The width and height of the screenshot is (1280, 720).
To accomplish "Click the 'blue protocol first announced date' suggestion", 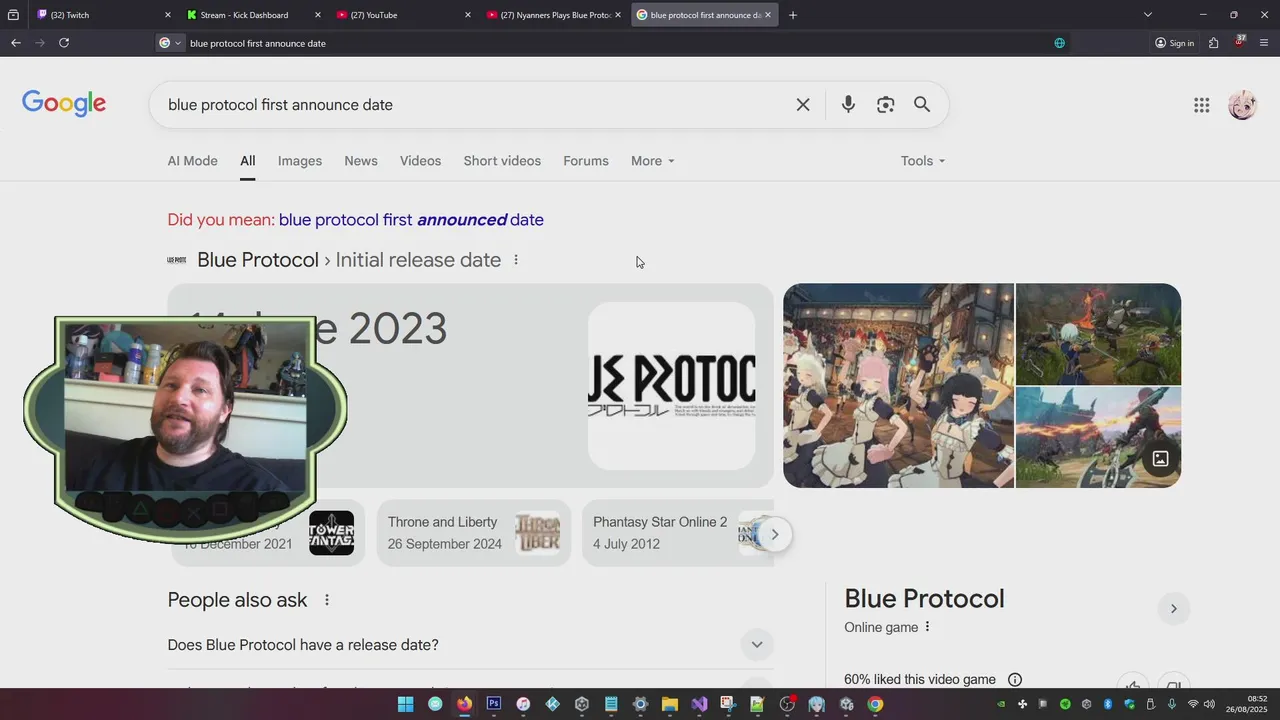I will (411, 220).
